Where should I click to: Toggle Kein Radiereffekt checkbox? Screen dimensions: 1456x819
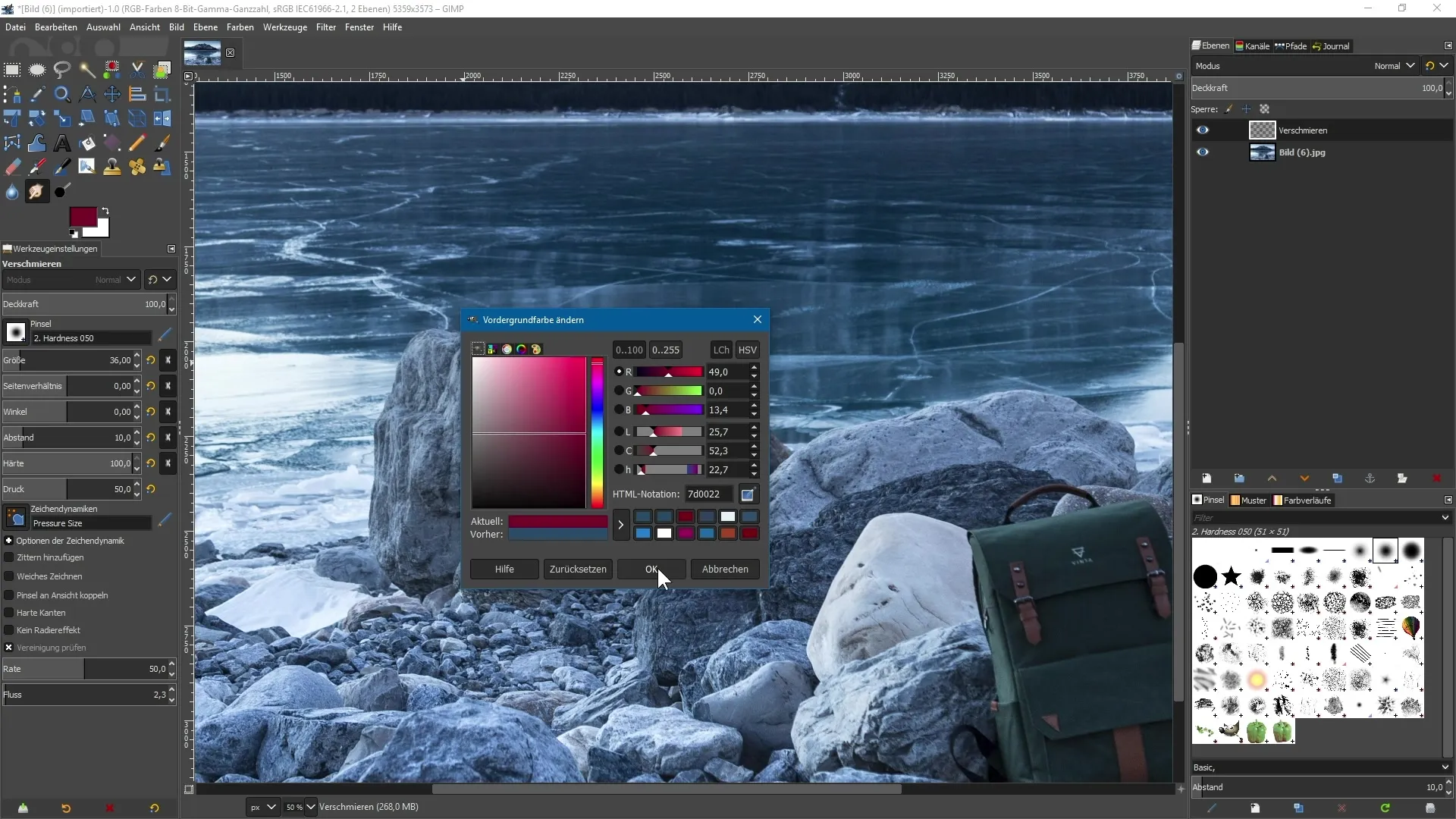pyautogui.click(x=9, y=630)
